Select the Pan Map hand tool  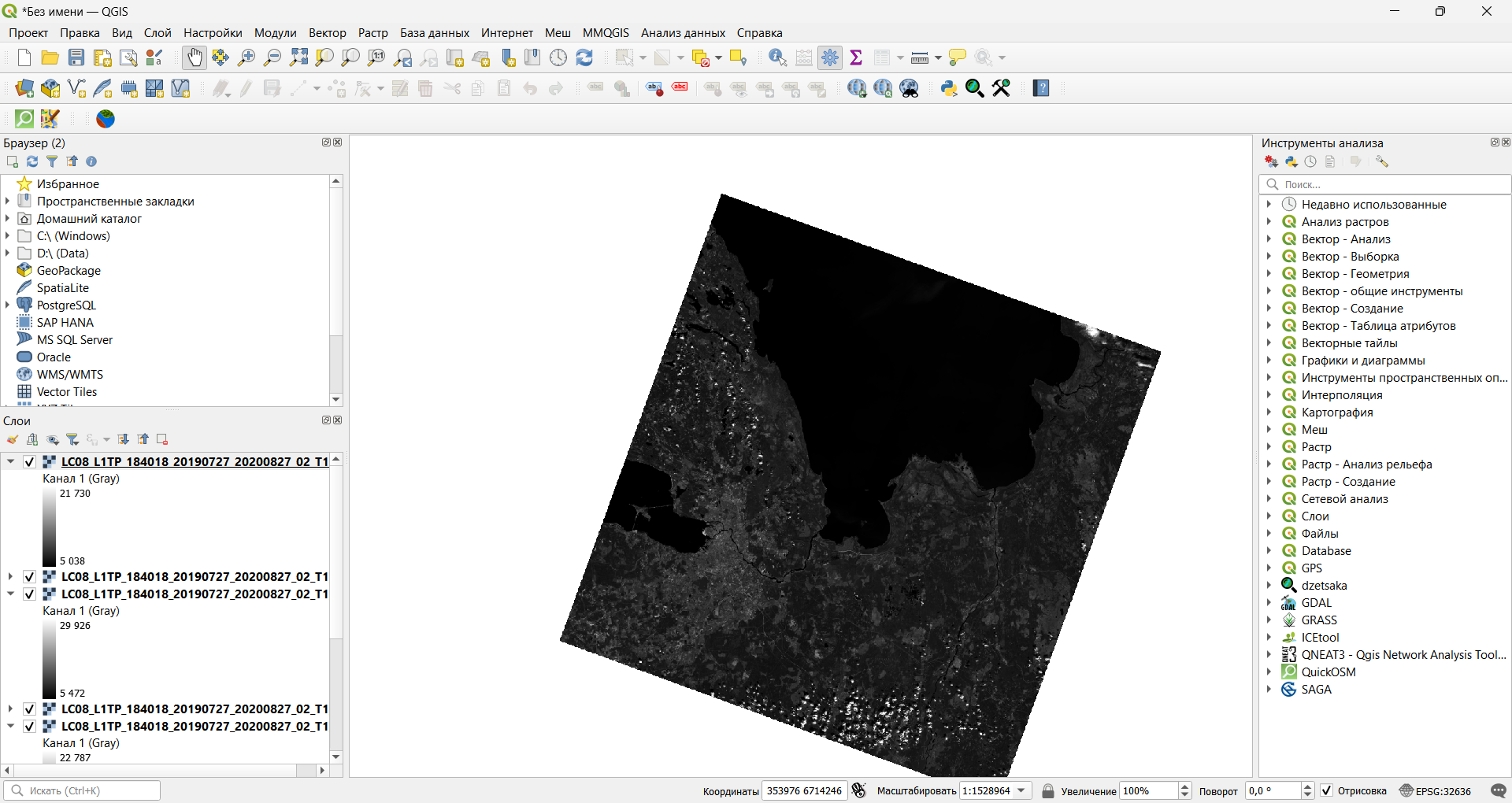[x=194, y=57]
